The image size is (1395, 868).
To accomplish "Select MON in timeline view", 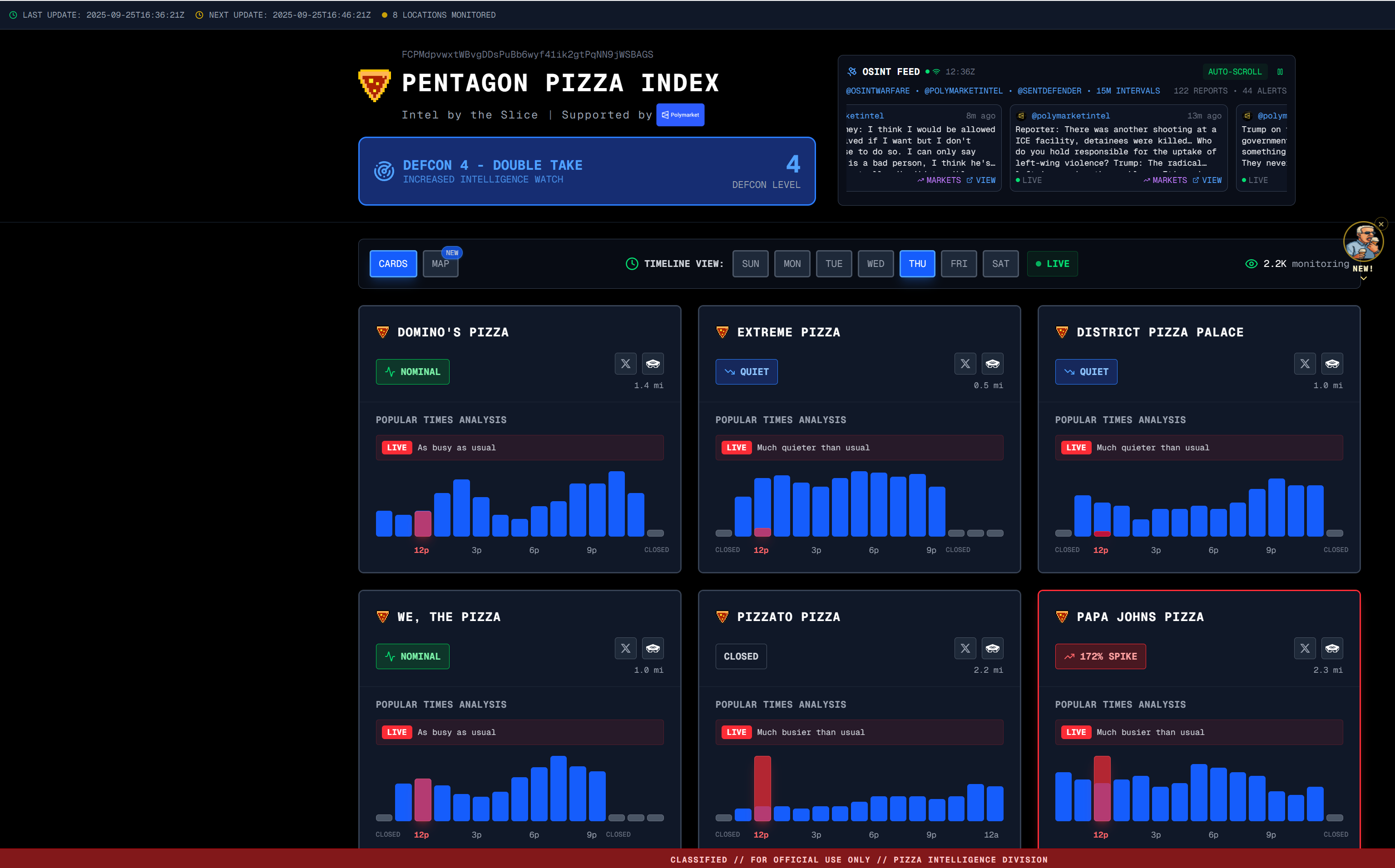I will pyautogui.click(x=792, y=264).
